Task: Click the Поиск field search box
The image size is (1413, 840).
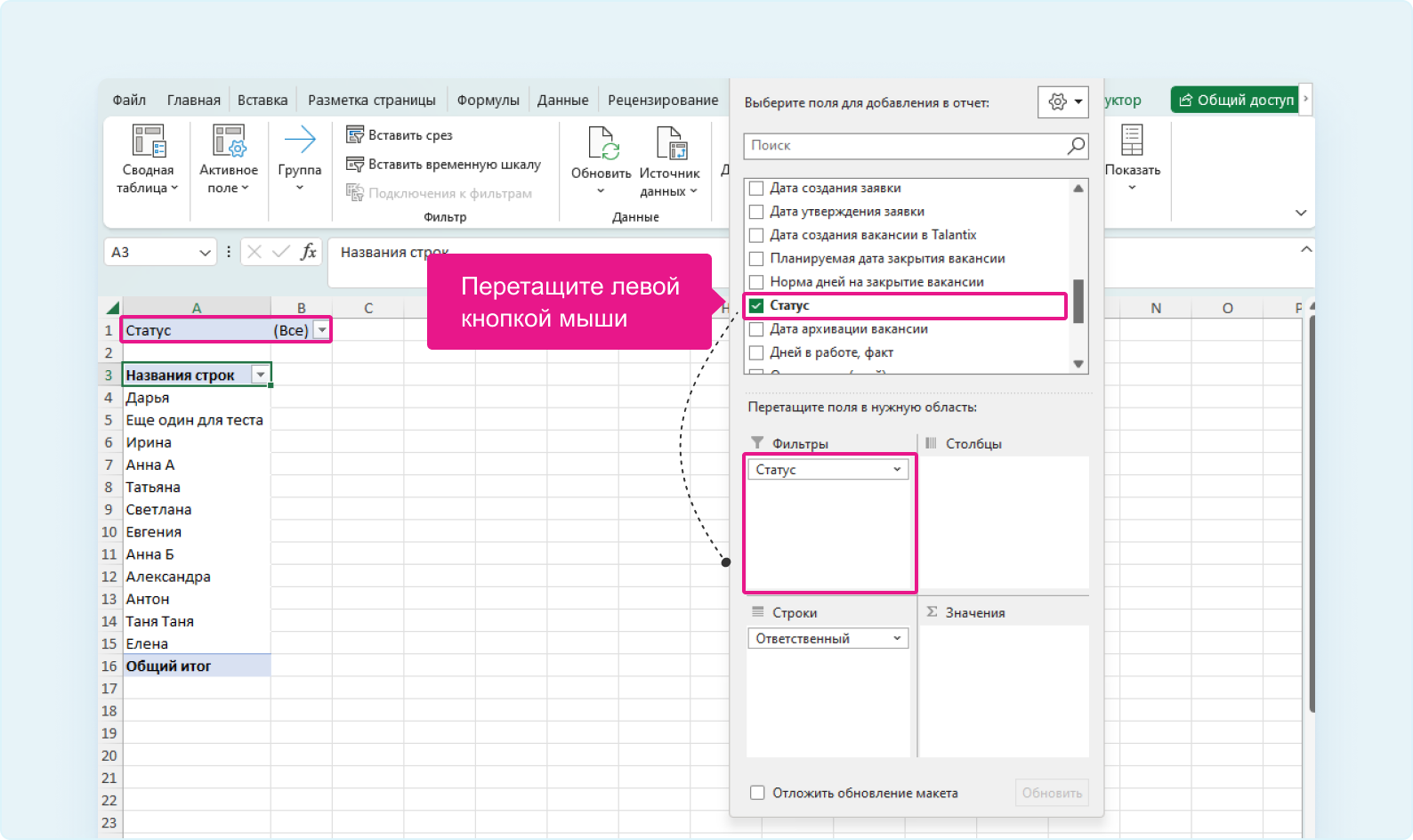Action: point(908,146)
